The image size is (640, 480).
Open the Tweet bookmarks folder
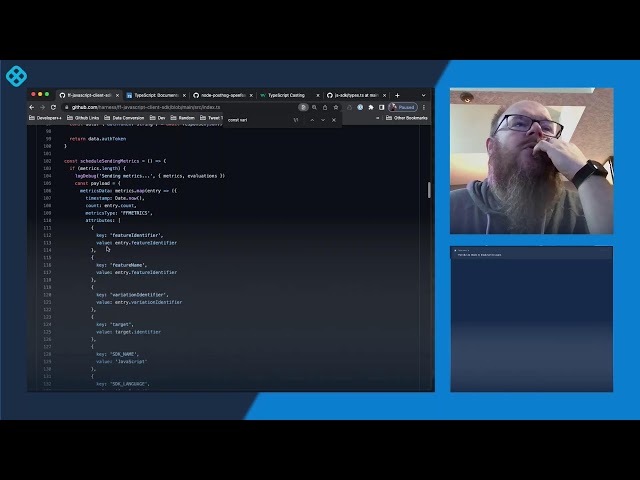point(211,118)
